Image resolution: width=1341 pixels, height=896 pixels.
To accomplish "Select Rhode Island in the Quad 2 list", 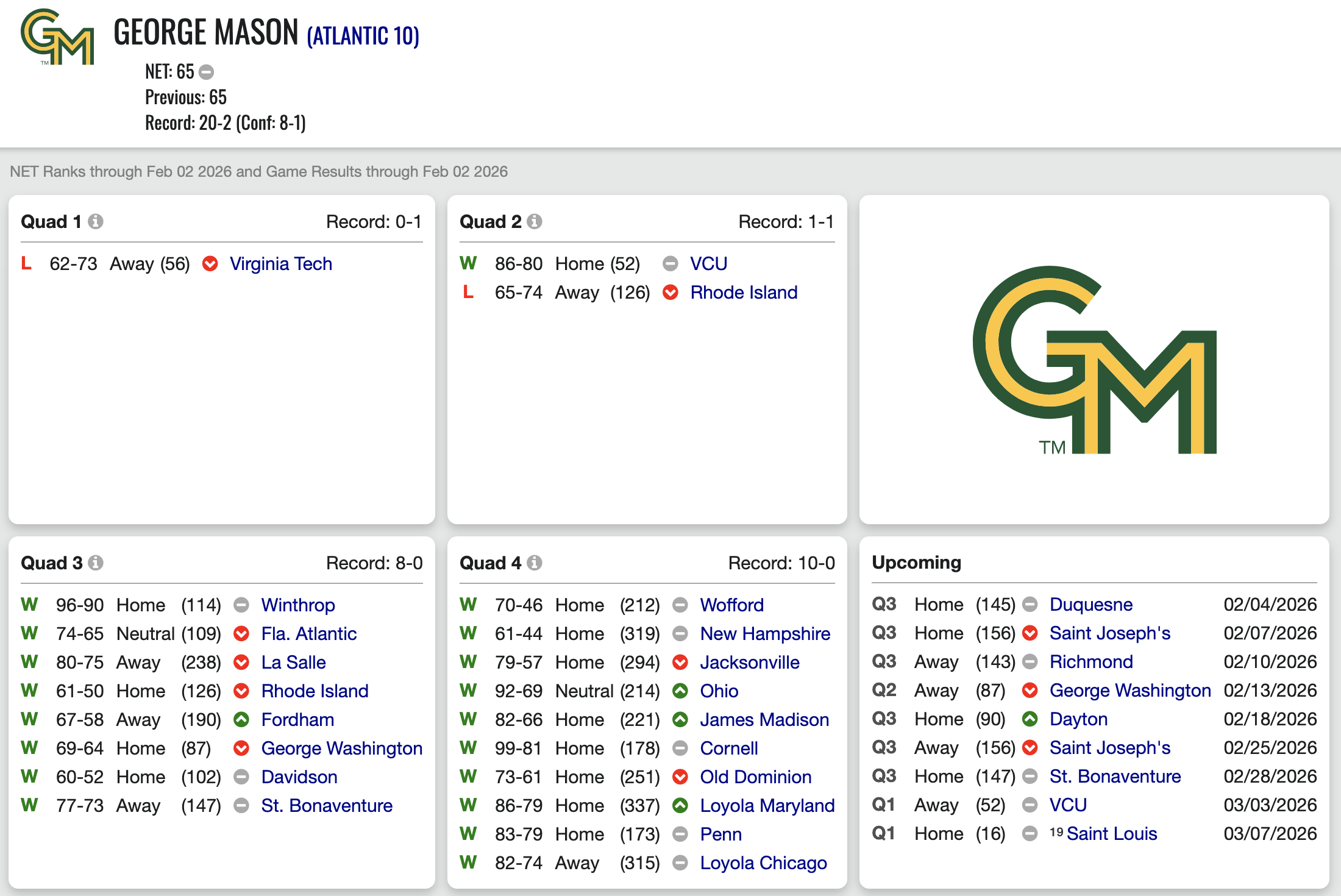I will point(744,293).
